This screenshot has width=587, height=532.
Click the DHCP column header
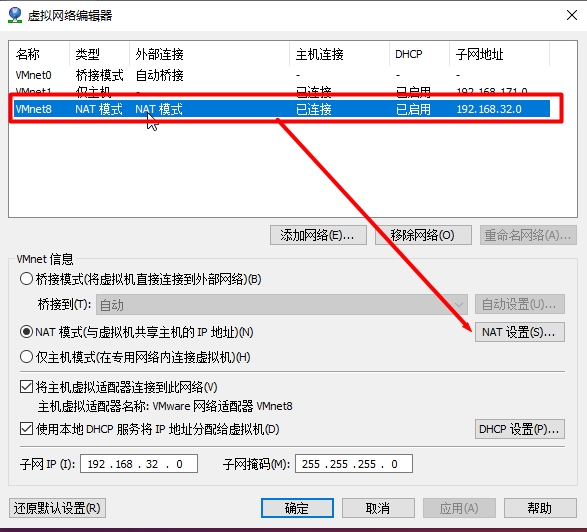(420, 54)
